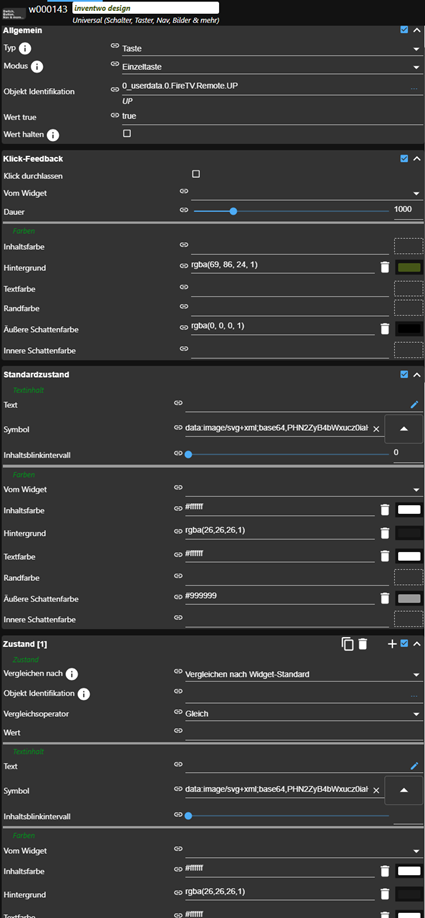Adjust Zustand [1] Inhaltsblinkintervall slider handle

(x=188, y=815)
